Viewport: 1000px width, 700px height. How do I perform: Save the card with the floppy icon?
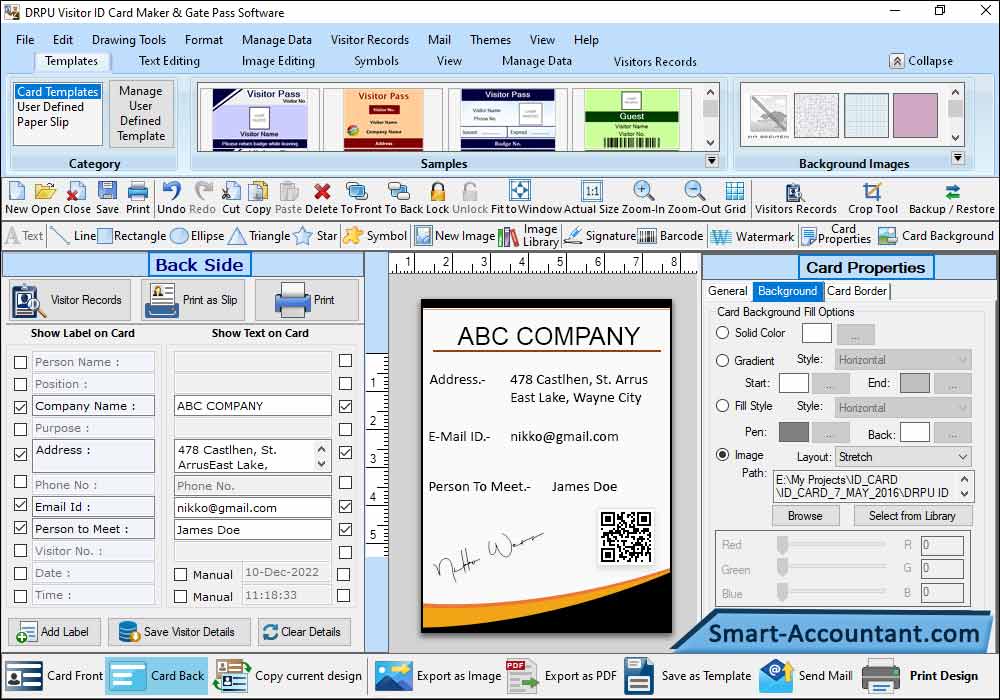[x=107, y=198]
